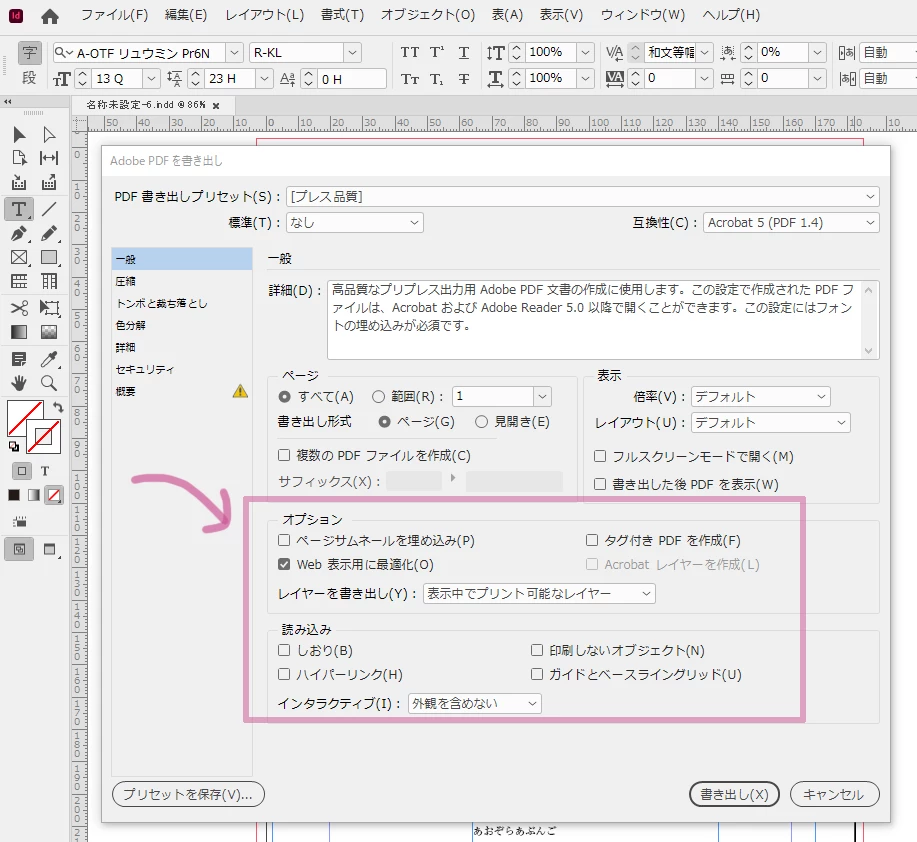The width and height of the screenshot is (917, 842).
Task: Enable ハイパーリンク(H) checkbox
Action: click(284, 674)
